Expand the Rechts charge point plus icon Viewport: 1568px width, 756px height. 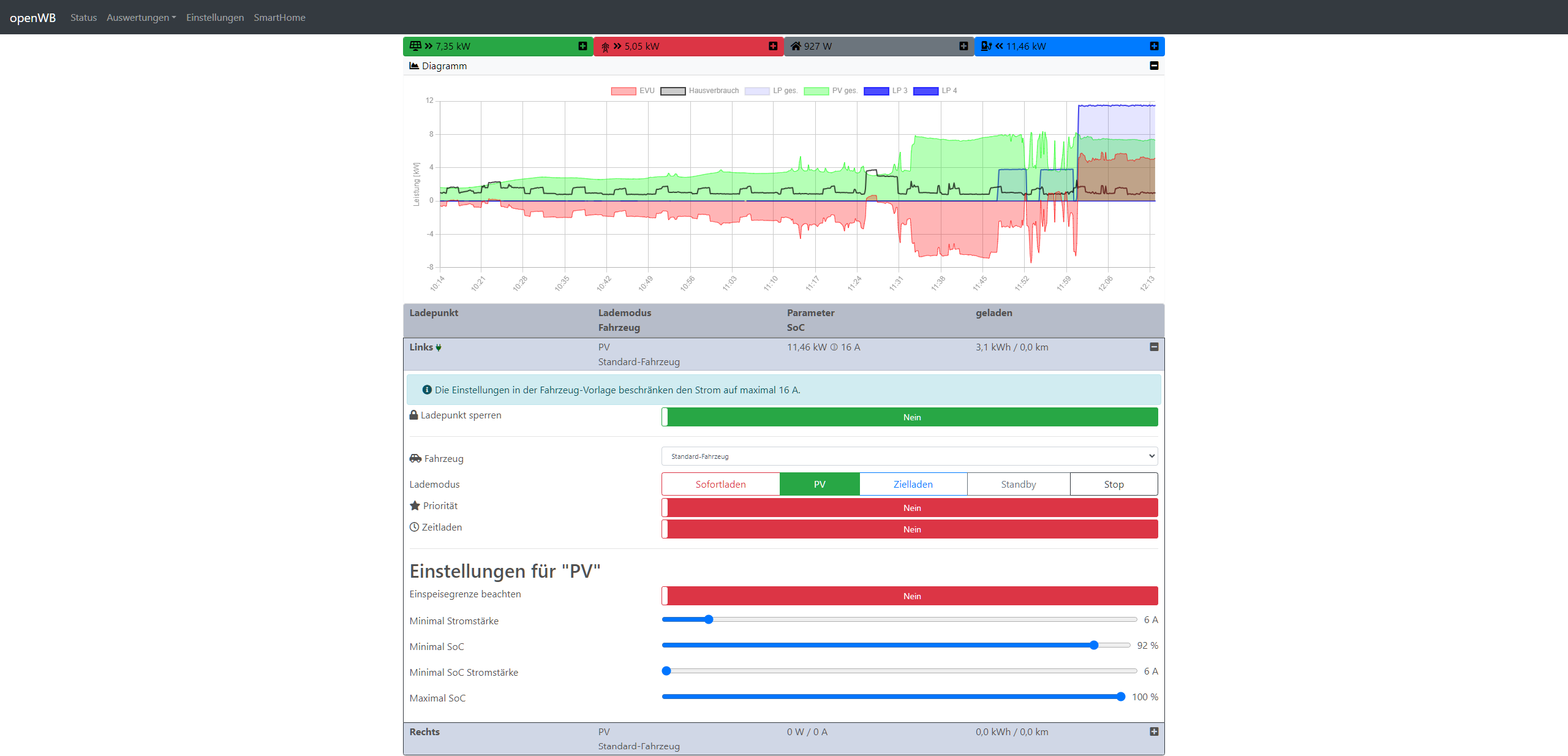tap(1154, 731)
